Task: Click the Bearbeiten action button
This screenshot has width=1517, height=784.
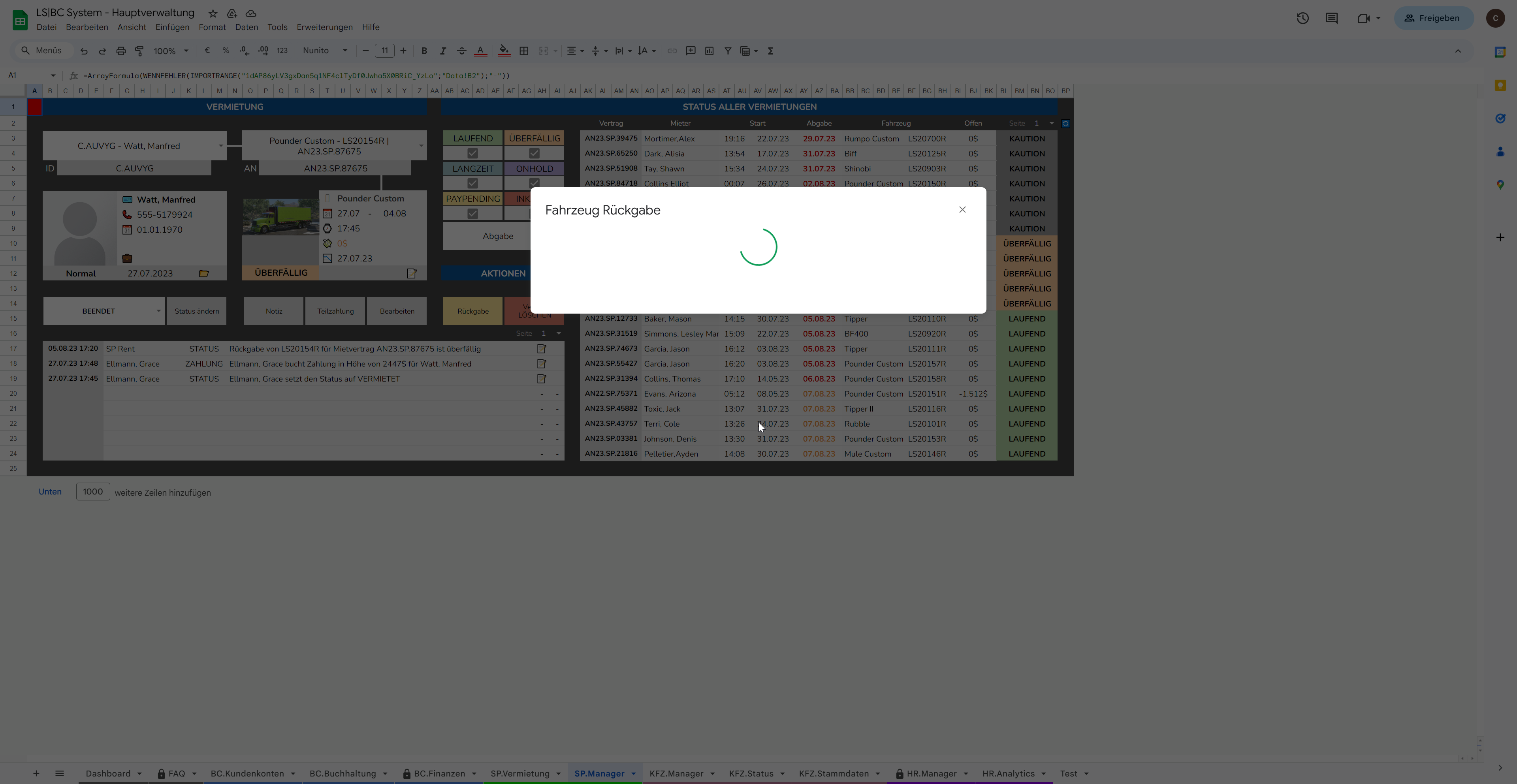Action: click(x=397, y=311)
